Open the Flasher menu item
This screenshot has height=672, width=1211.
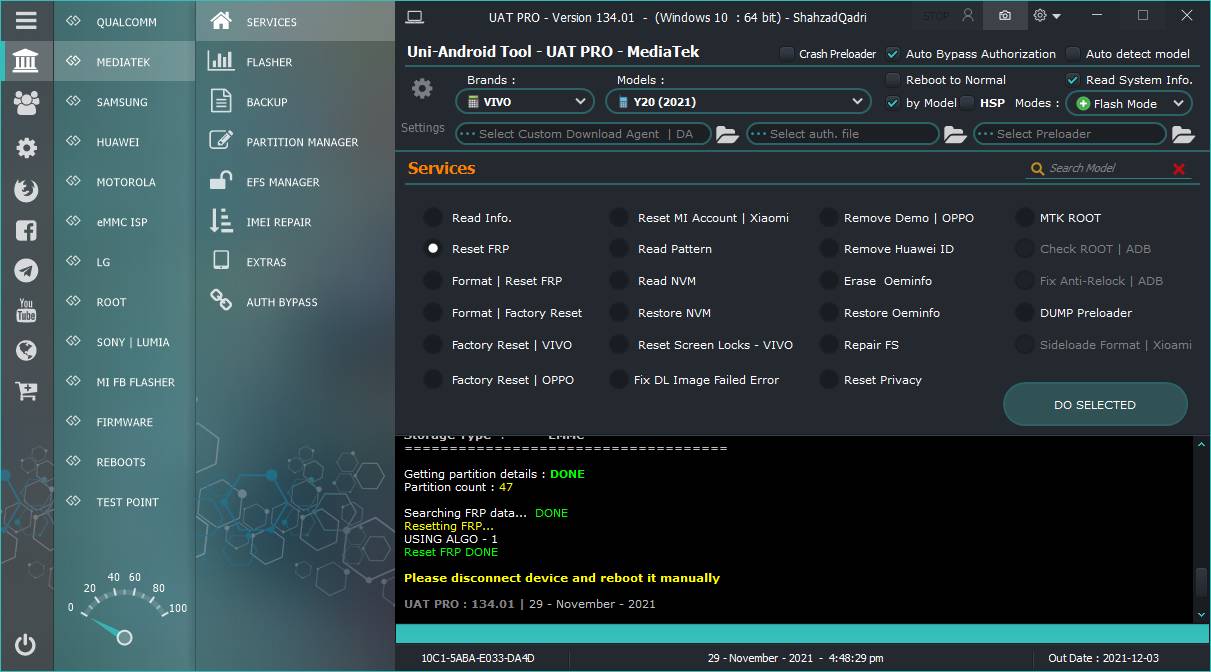pyautogui.click(x=295, y=61)
